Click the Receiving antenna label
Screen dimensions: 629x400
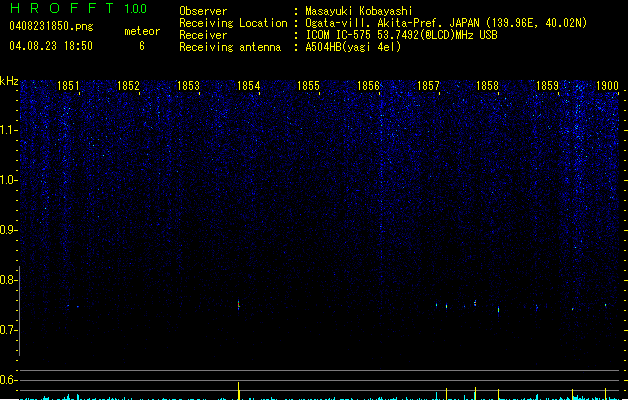click(230, 47)
